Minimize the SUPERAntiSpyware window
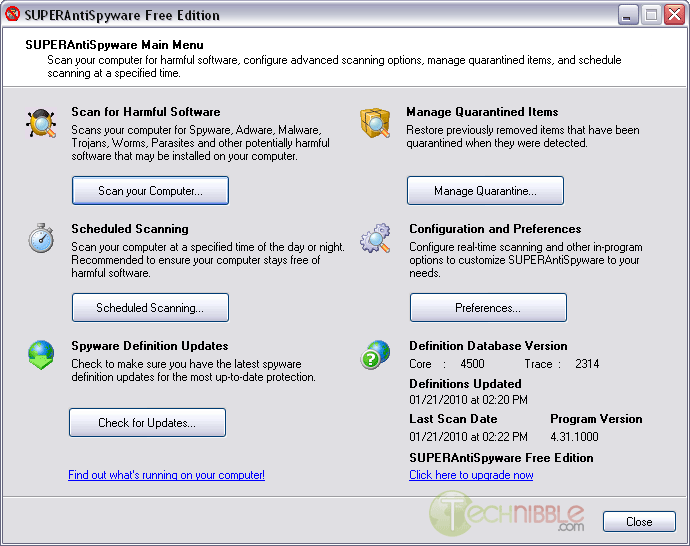 (x=628, y=15)
